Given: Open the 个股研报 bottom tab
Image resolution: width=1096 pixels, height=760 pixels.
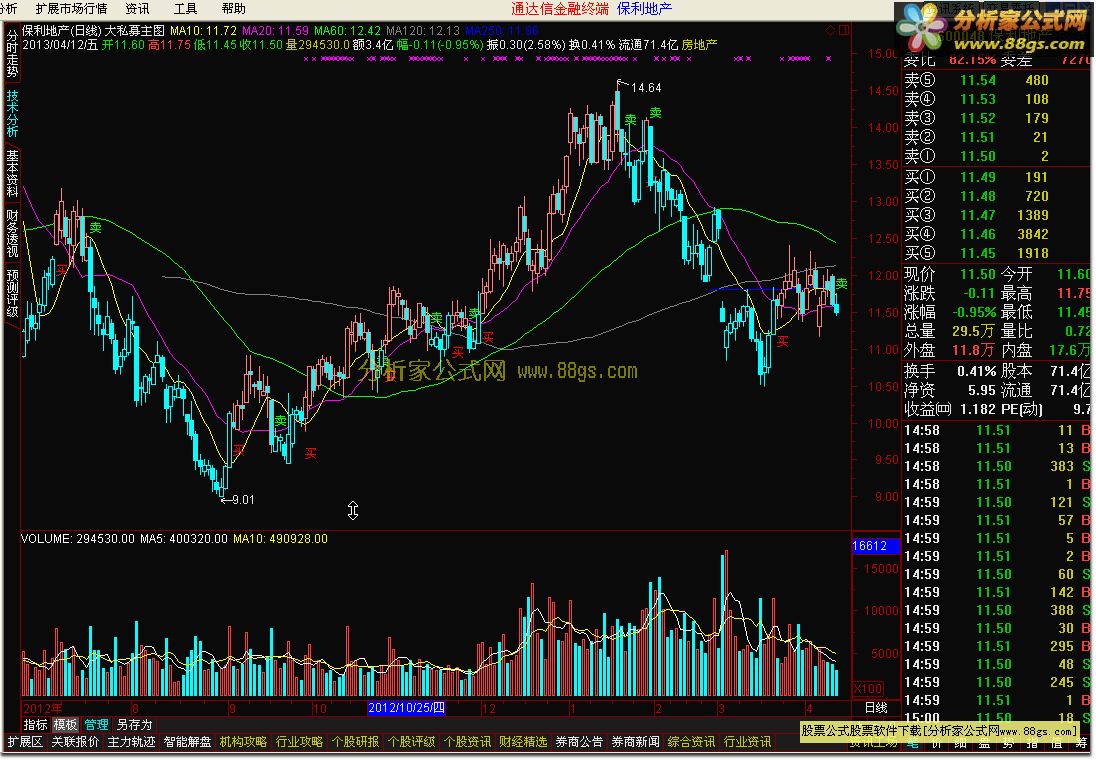Looking at the screenshot, I should [355, 742].
